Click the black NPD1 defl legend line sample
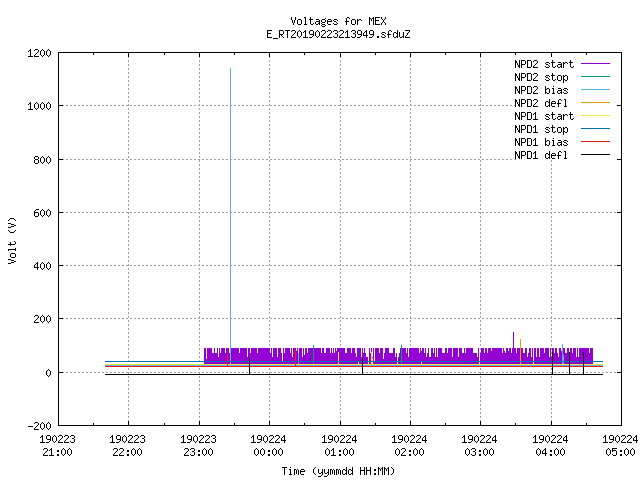The height and width of the screenshot is (480, 640). [596, 155]
